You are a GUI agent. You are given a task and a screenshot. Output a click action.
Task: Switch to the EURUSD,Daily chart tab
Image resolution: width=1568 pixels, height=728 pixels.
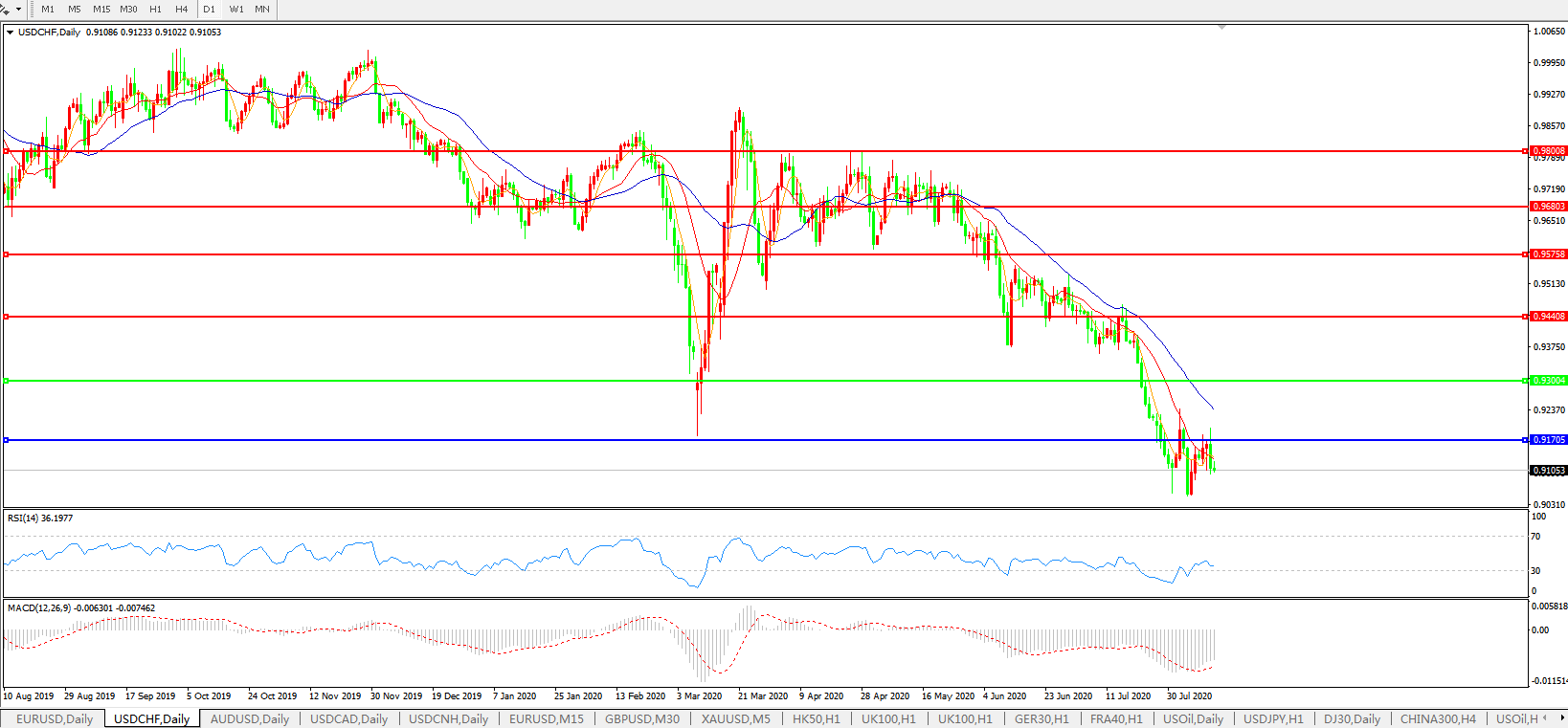coord(55,718)
